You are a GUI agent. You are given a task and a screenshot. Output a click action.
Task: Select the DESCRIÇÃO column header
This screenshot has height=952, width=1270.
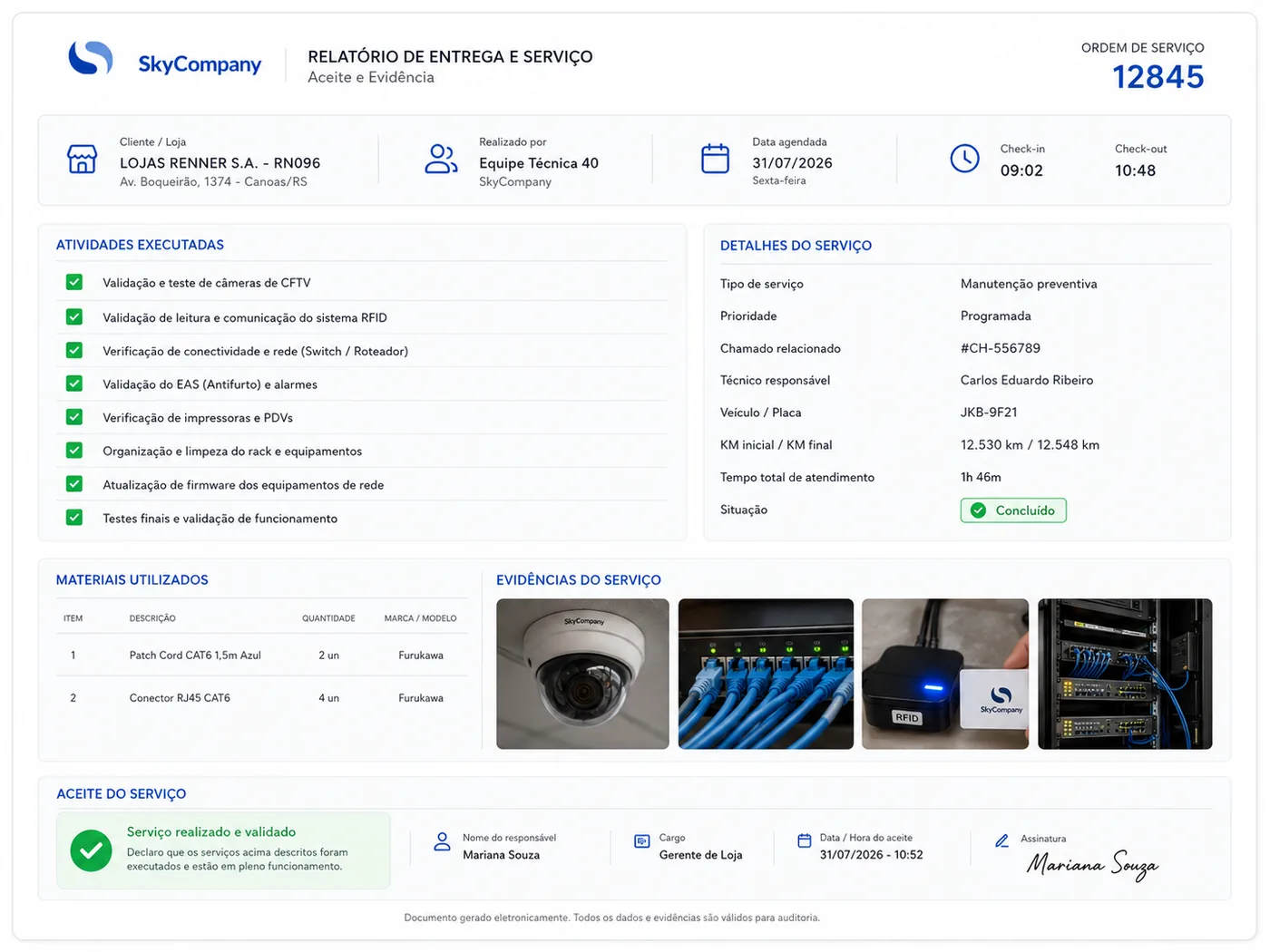point(152,618)
